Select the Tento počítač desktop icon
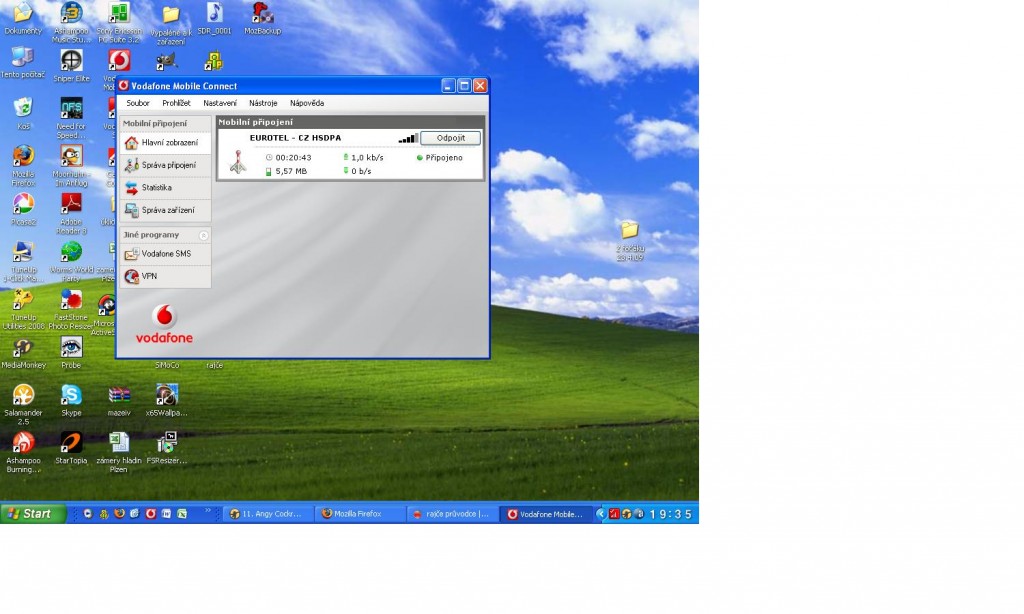Image resolution: width=1024 pixels, height=614 pixels. click(x=23, y=63)
